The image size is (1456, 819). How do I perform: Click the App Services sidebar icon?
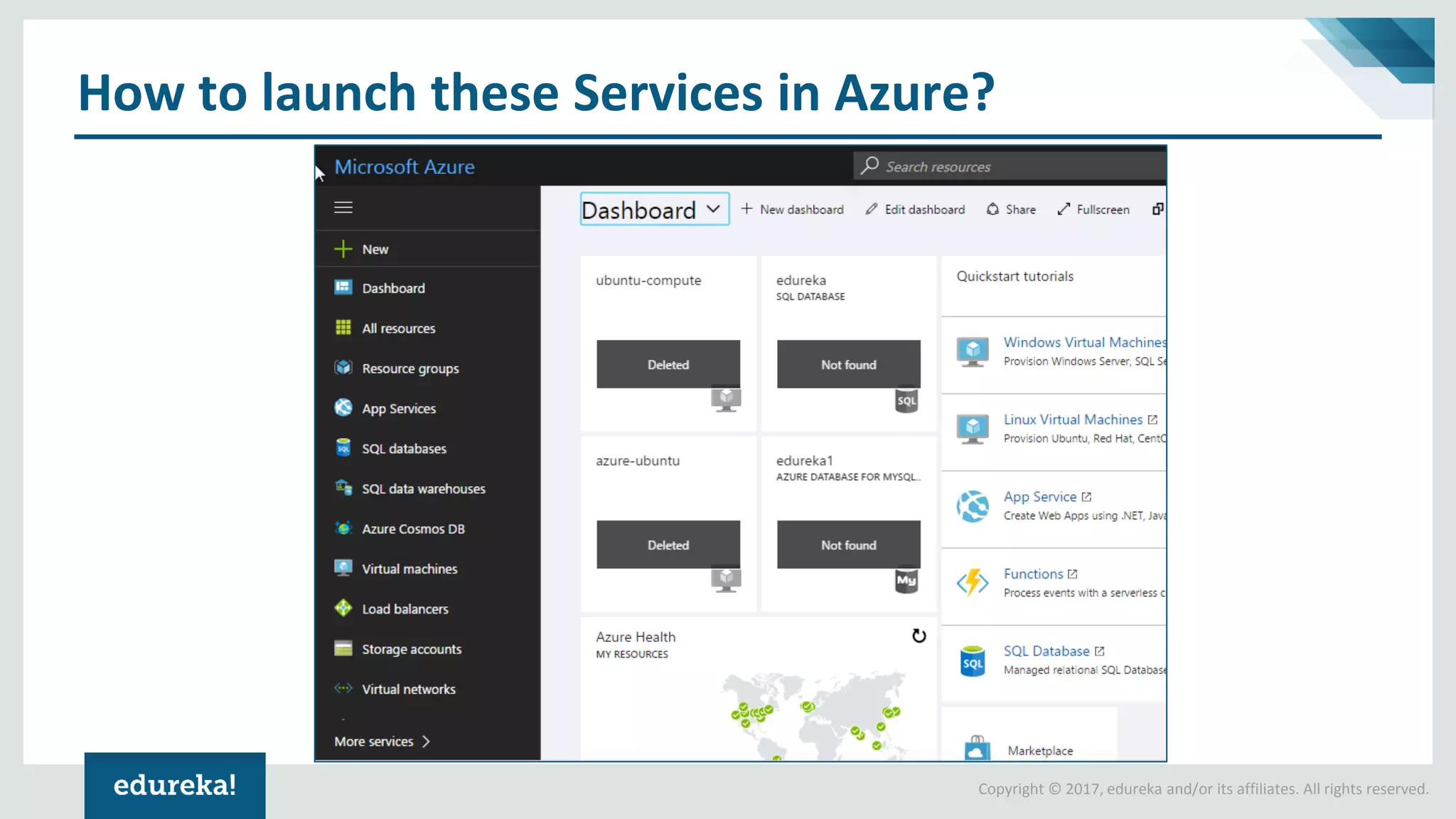point(343,407)
